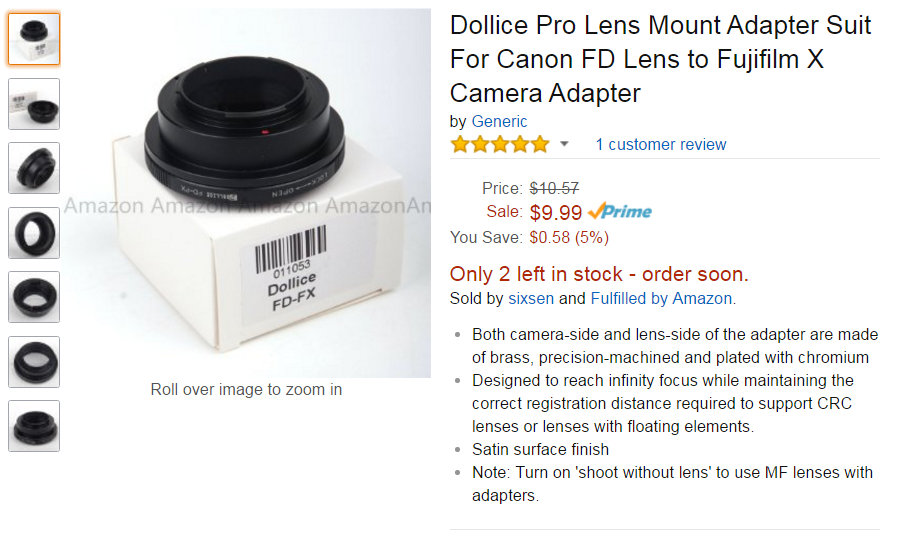Image resolution: width=907 pixels, height=535 pixels.
Task: Expand the star rating dropdown arrow
Action: [x=564, y=145]
